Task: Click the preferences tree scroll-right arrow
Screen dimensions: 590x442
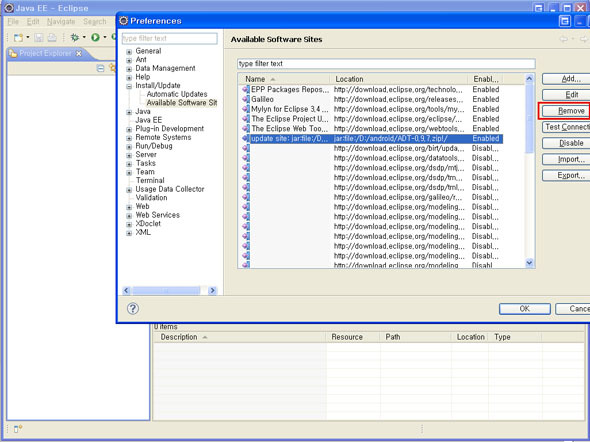Action: pyautogui.click(x=213, y=290)
